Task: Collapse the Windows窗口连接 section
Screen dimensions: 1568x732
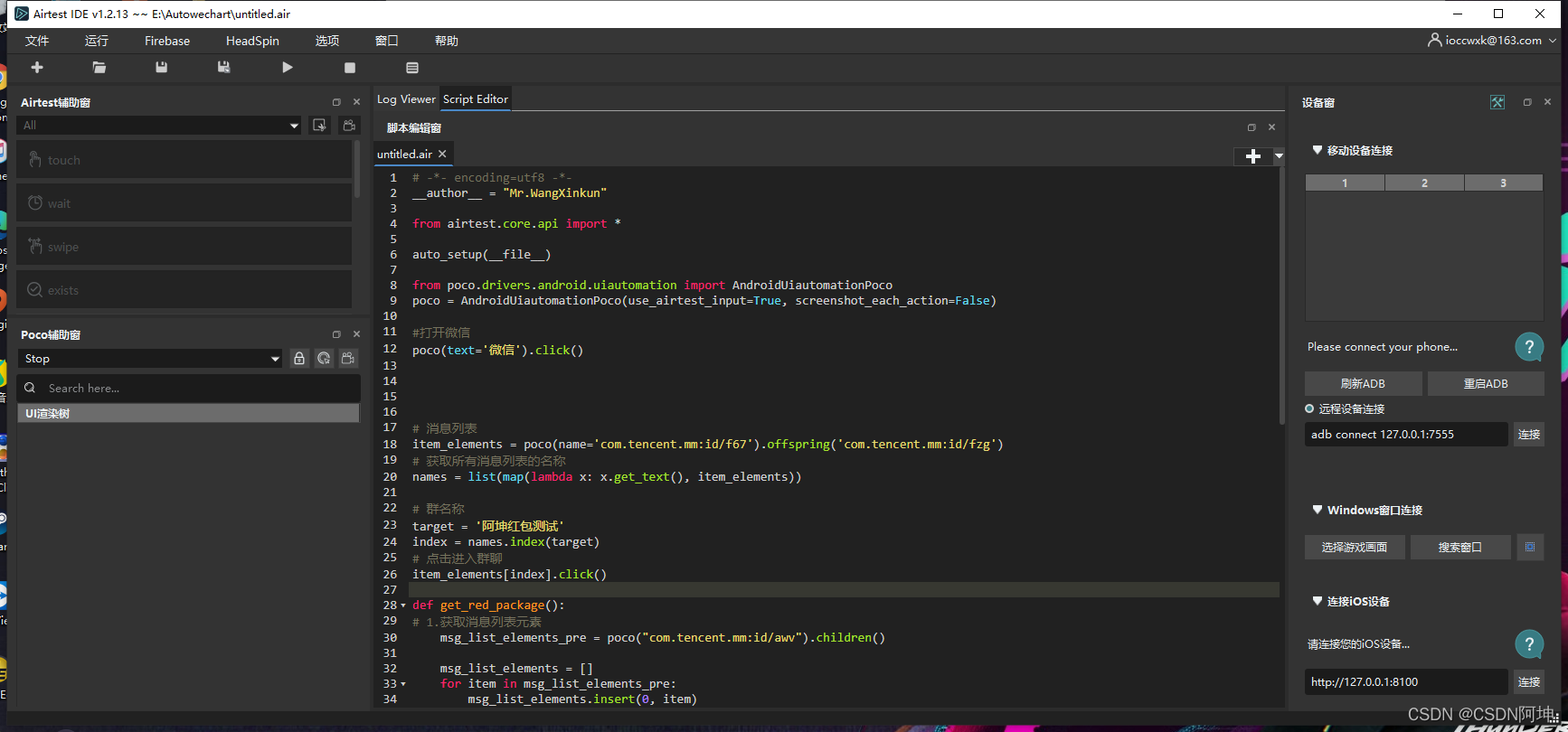Action: point(1318,510)
